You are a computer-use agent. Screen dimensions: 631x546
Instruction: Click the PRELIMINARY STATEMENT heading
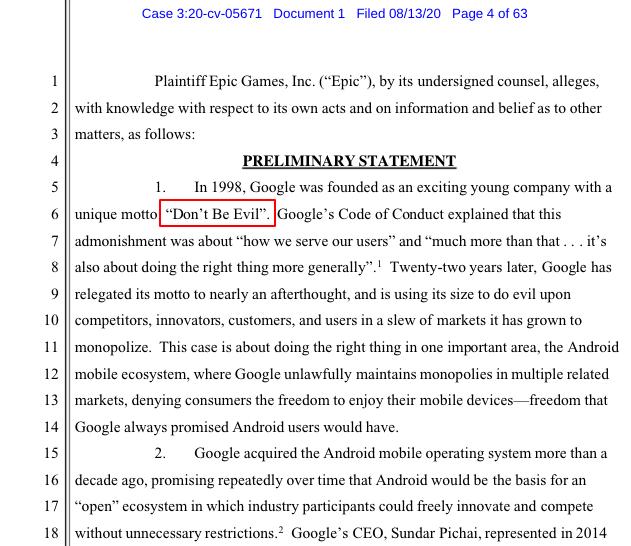(x=349, y=161)
